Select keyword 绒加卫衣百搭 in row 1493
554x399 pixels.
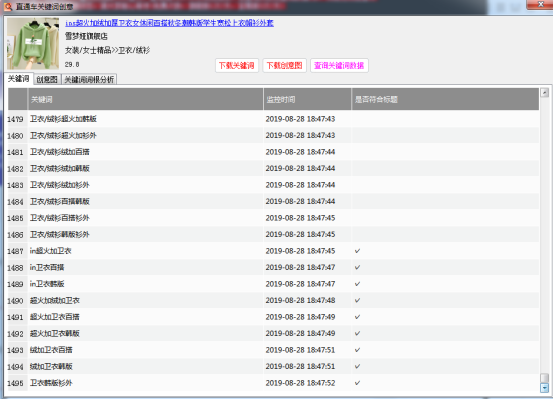pos(51,350)
